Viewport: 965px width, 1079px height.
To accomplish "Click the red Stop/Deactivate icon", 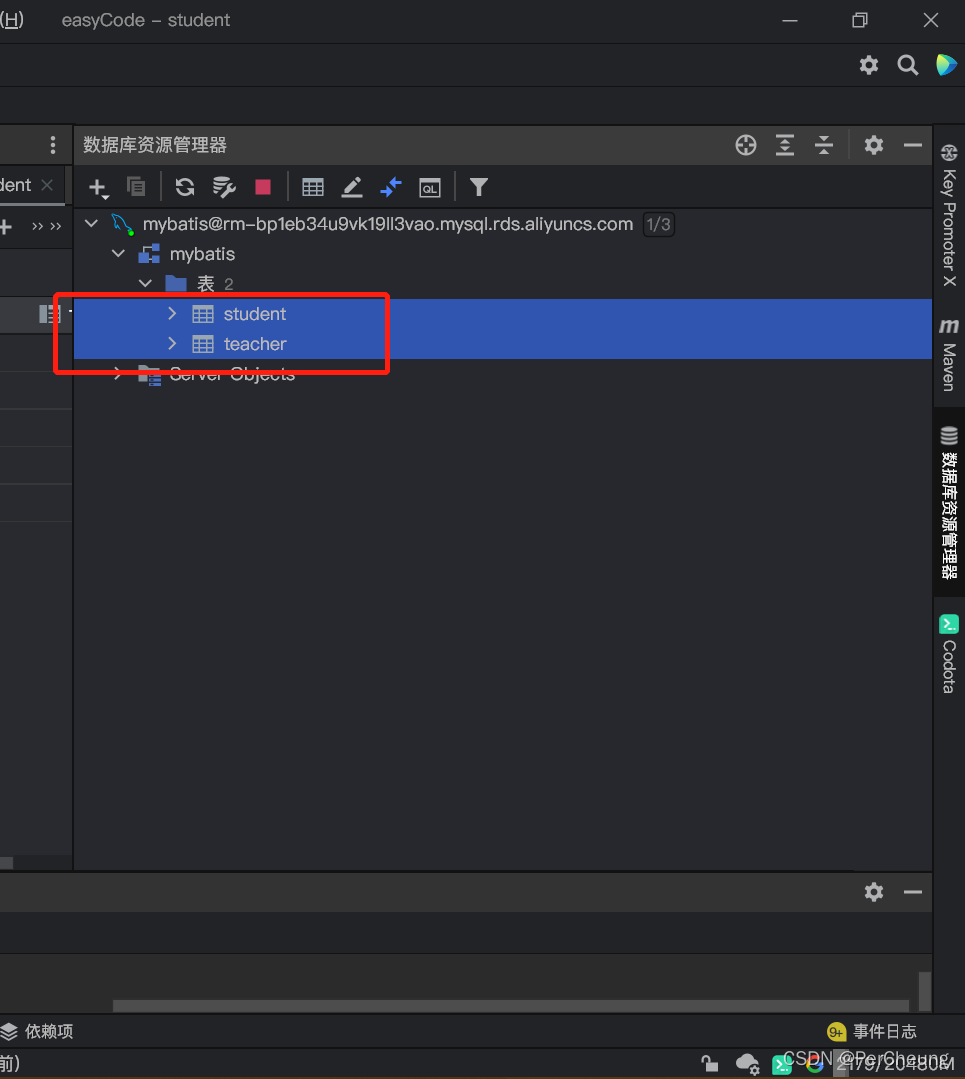I will coord(263,187).
